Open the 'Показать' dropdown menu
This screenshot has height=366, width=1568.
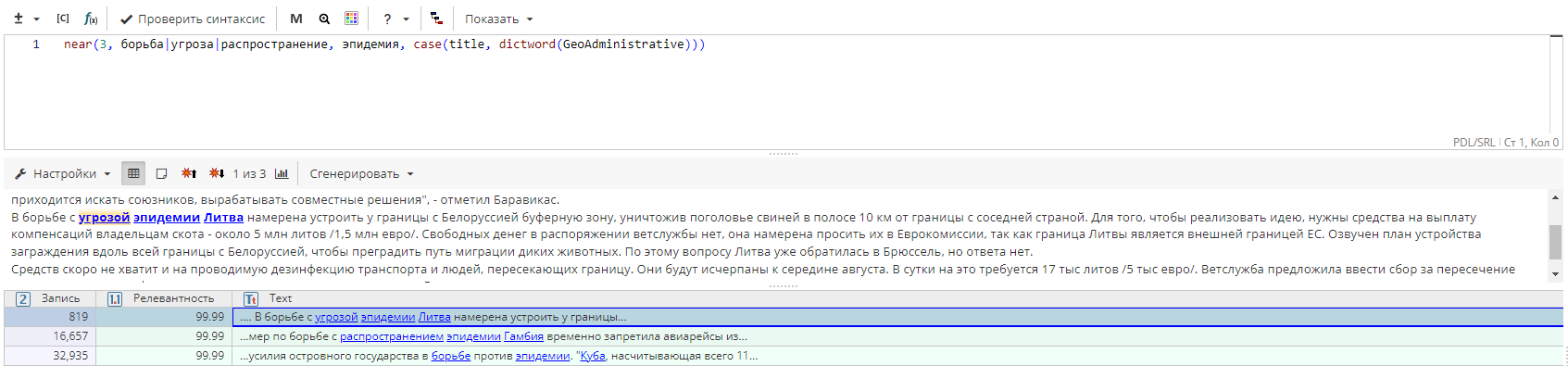(499, 19)
